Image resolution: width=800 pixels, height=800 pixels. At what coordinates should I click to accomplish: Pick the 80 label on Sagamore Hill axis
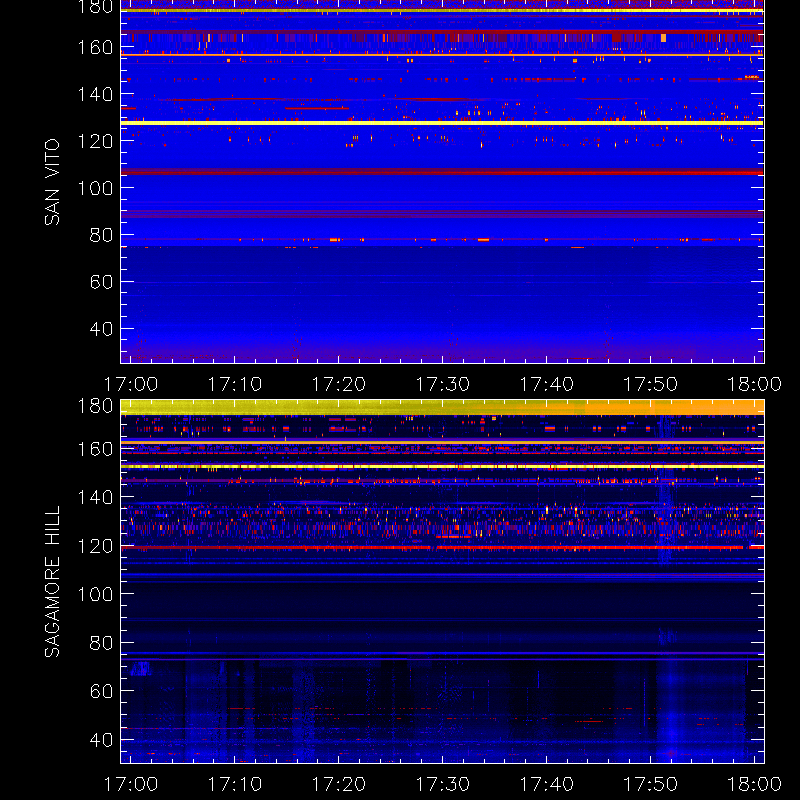pyautogui.click(x=101, y=643)
